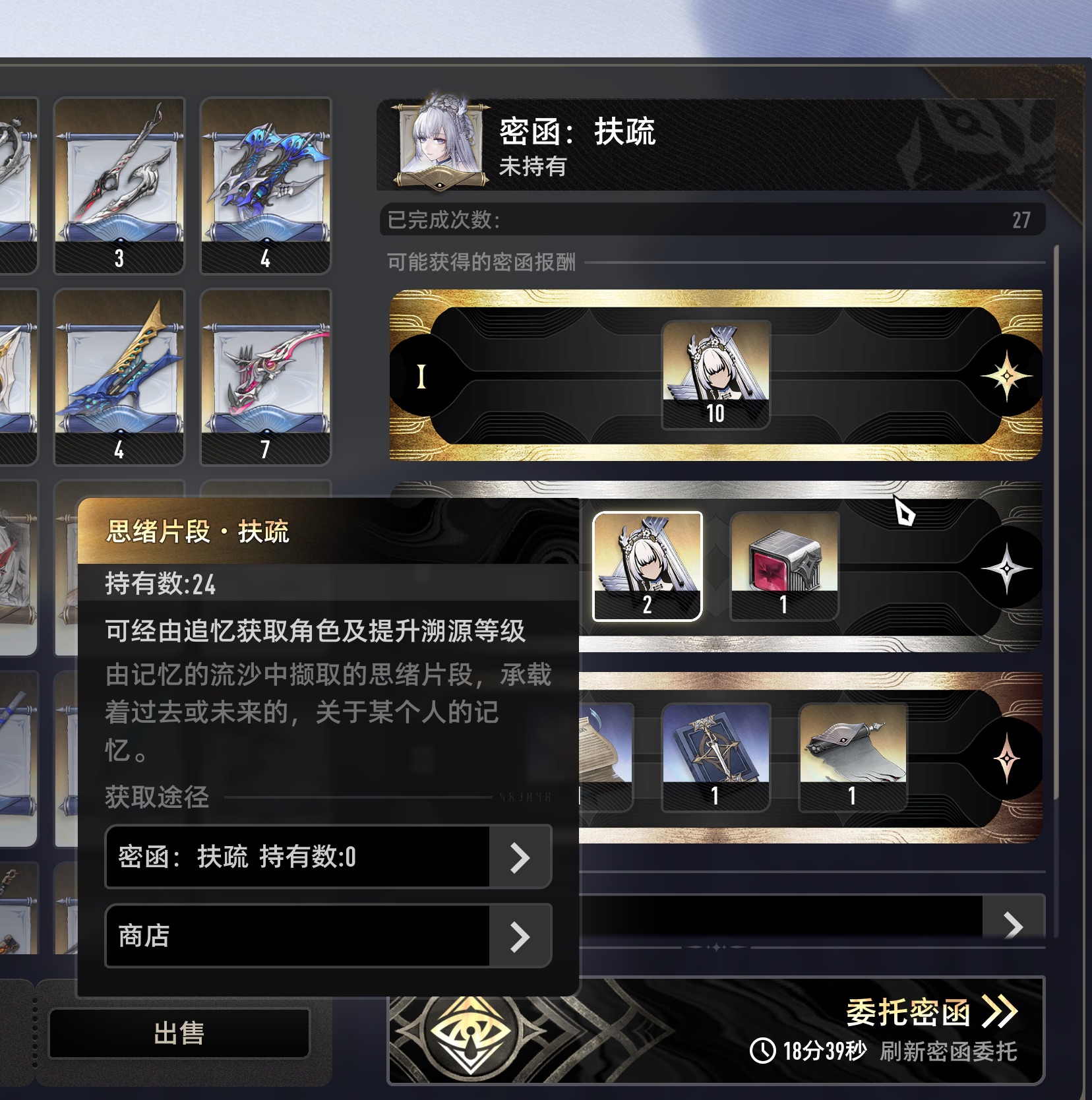Select the blue winged weapon card numbered 4

[x=265, y=185]
